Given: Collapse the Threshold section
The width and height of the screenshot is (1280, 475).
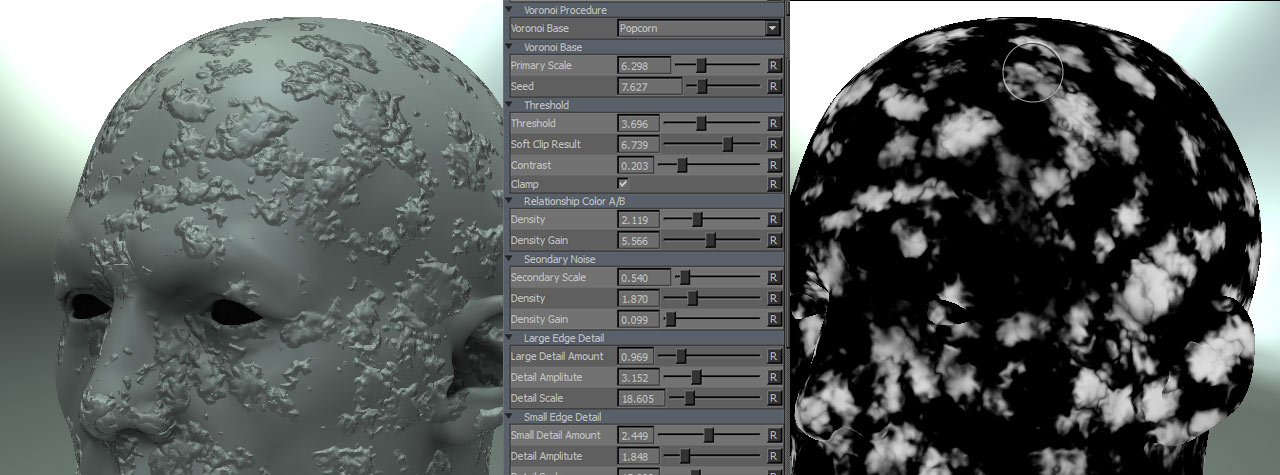Looking at the screenshot, I should coord(514,105).
